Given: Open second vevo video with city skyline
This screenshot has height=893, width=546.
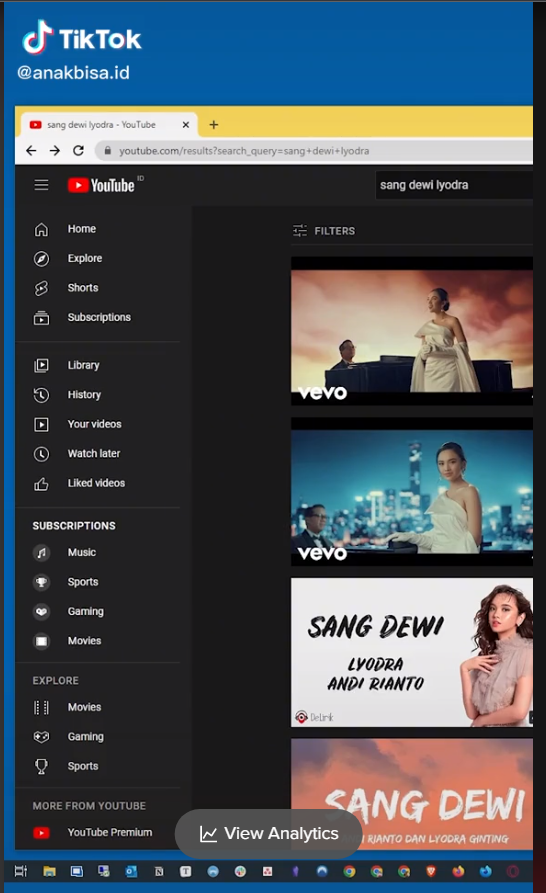Looking at the screenshot, I should (412, 492).
